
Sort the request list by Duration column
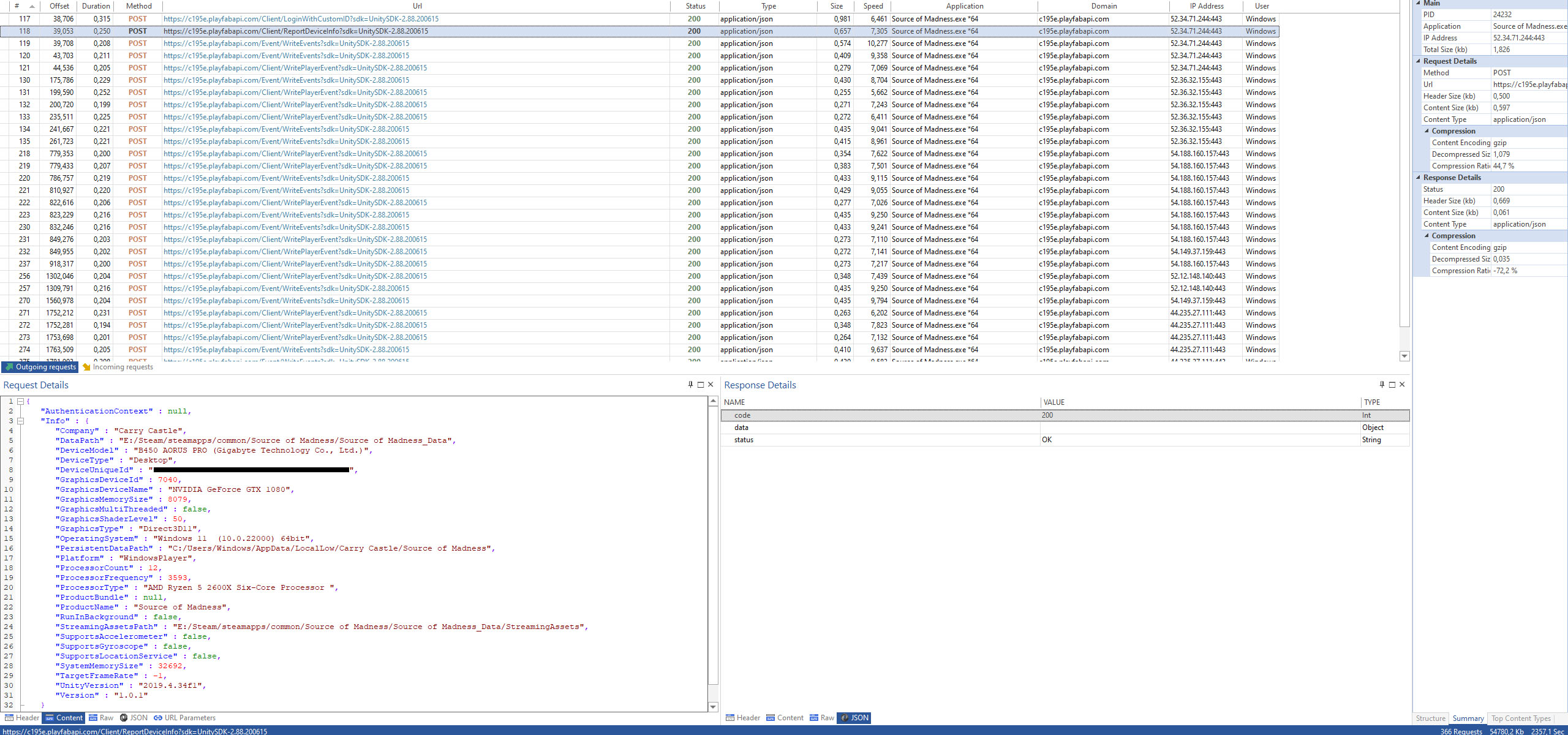[96, 6]
